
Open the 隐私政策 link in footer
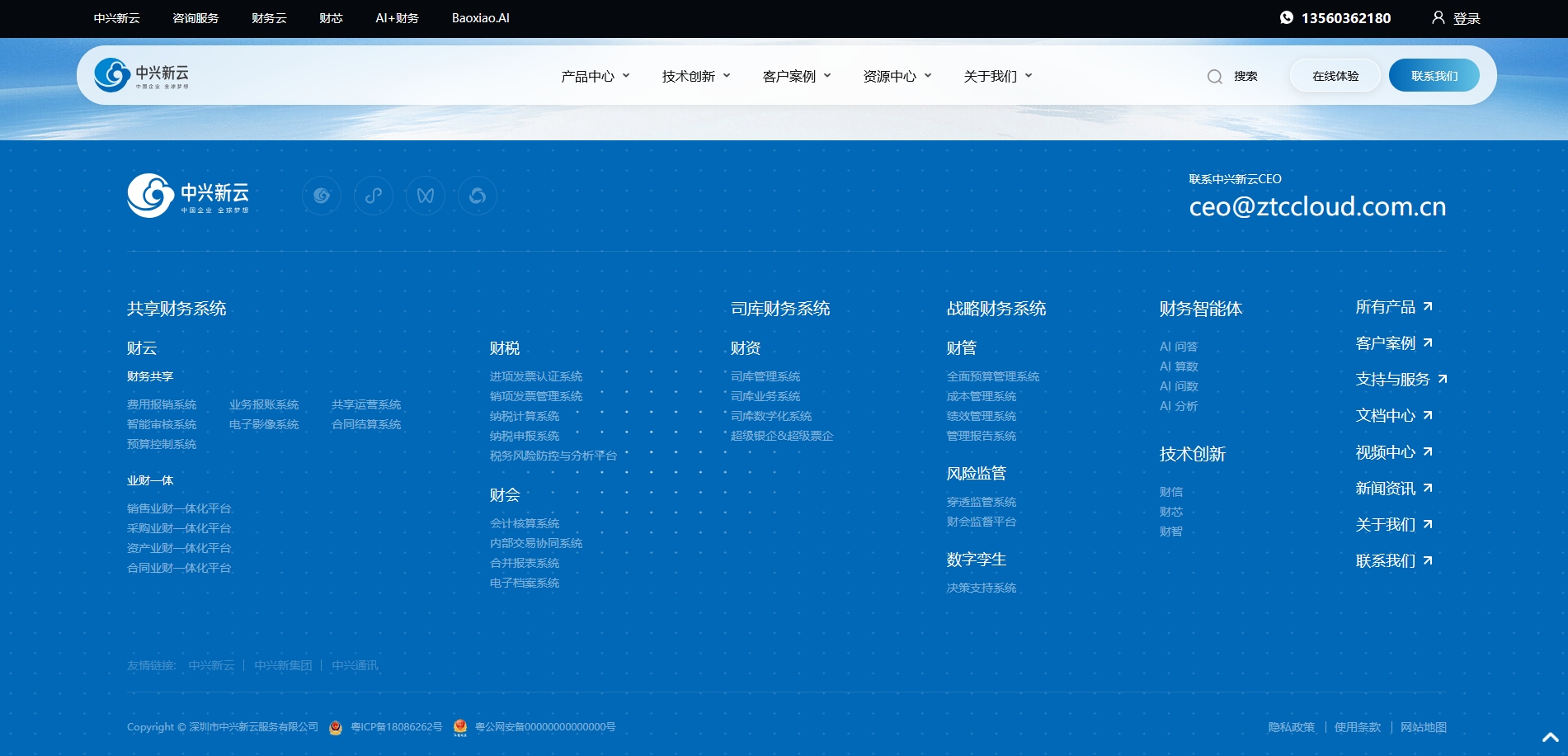point(1293,727)
